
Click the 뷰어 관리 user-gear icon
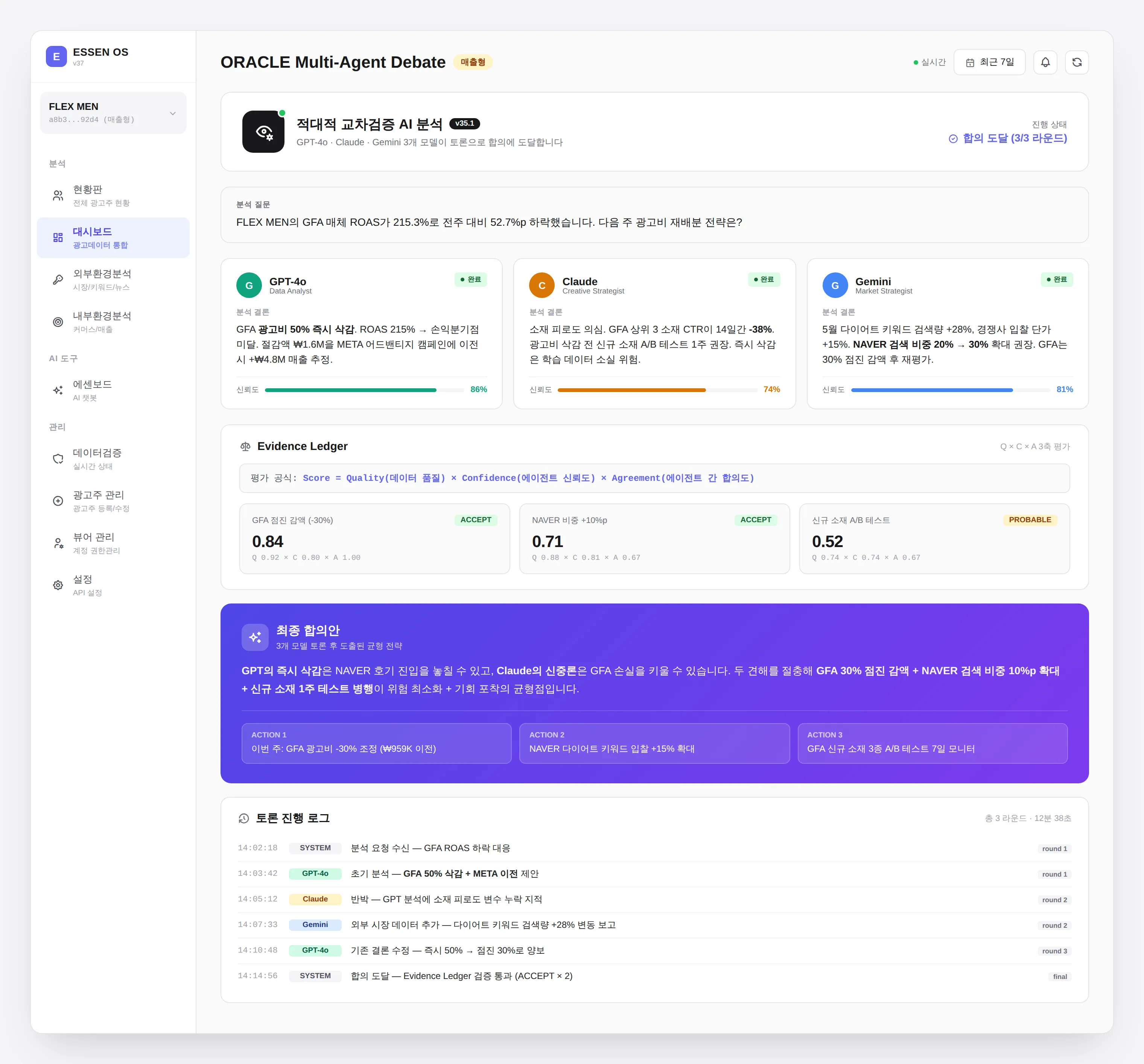point(58,543)
